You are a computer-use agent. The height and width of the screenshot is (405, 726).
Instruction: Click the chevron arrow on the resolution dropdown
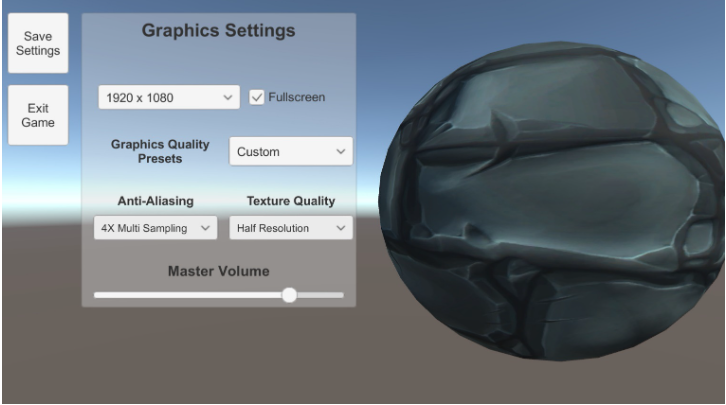pyautogui.click(x=227, y=97)
